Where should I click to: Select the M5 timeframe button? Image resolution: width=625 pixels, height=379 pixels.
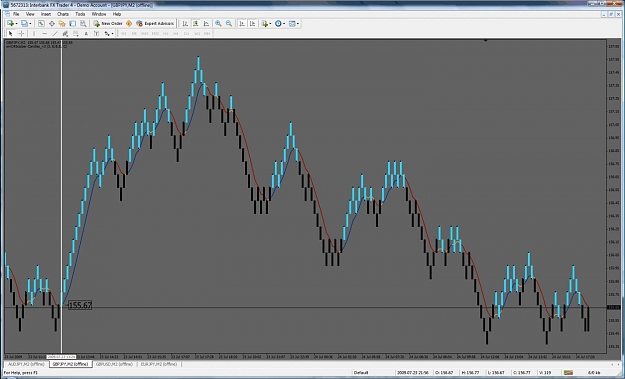(134, 33)
